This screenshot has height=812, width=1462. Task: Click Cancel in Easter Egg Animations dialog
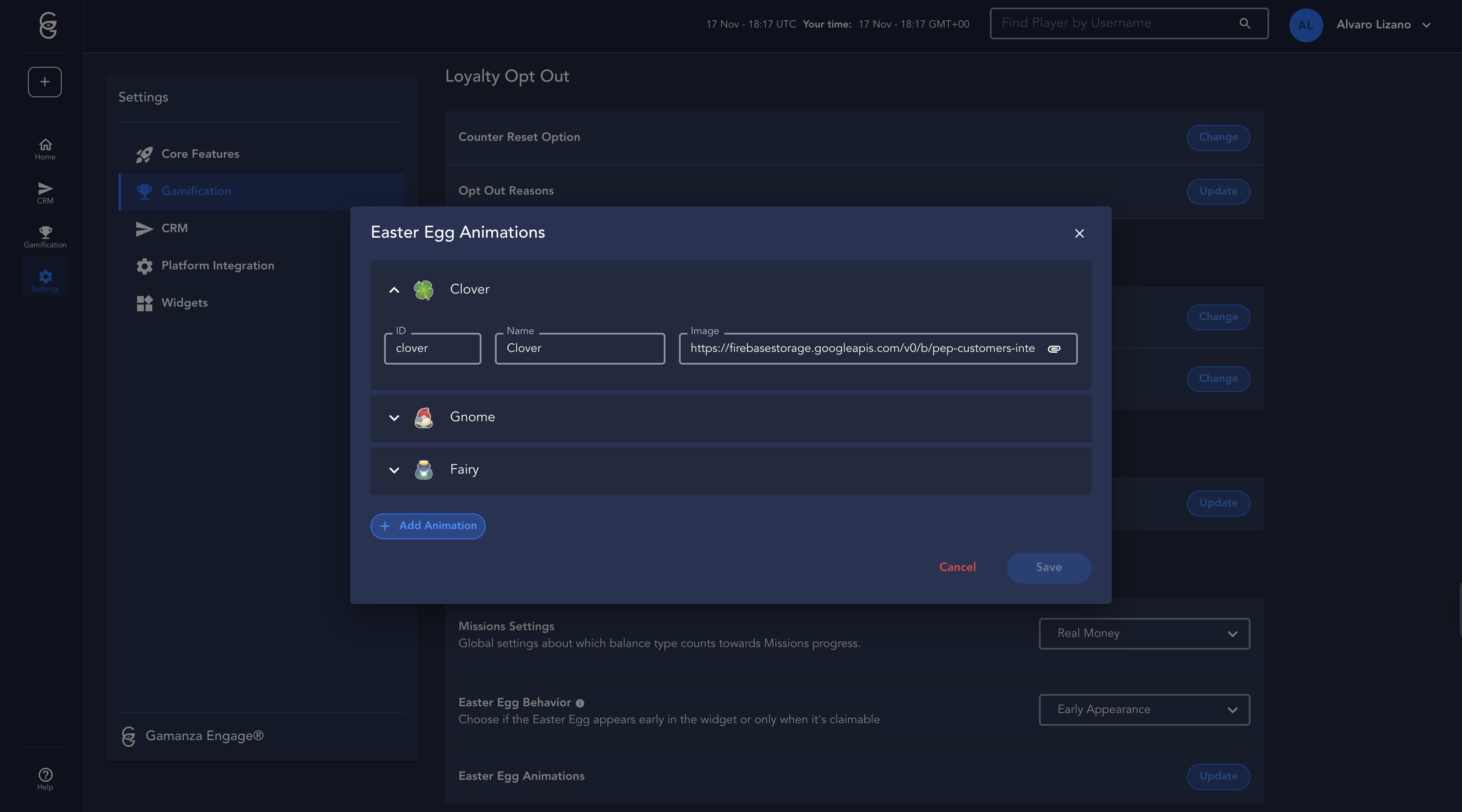(957, 568)
